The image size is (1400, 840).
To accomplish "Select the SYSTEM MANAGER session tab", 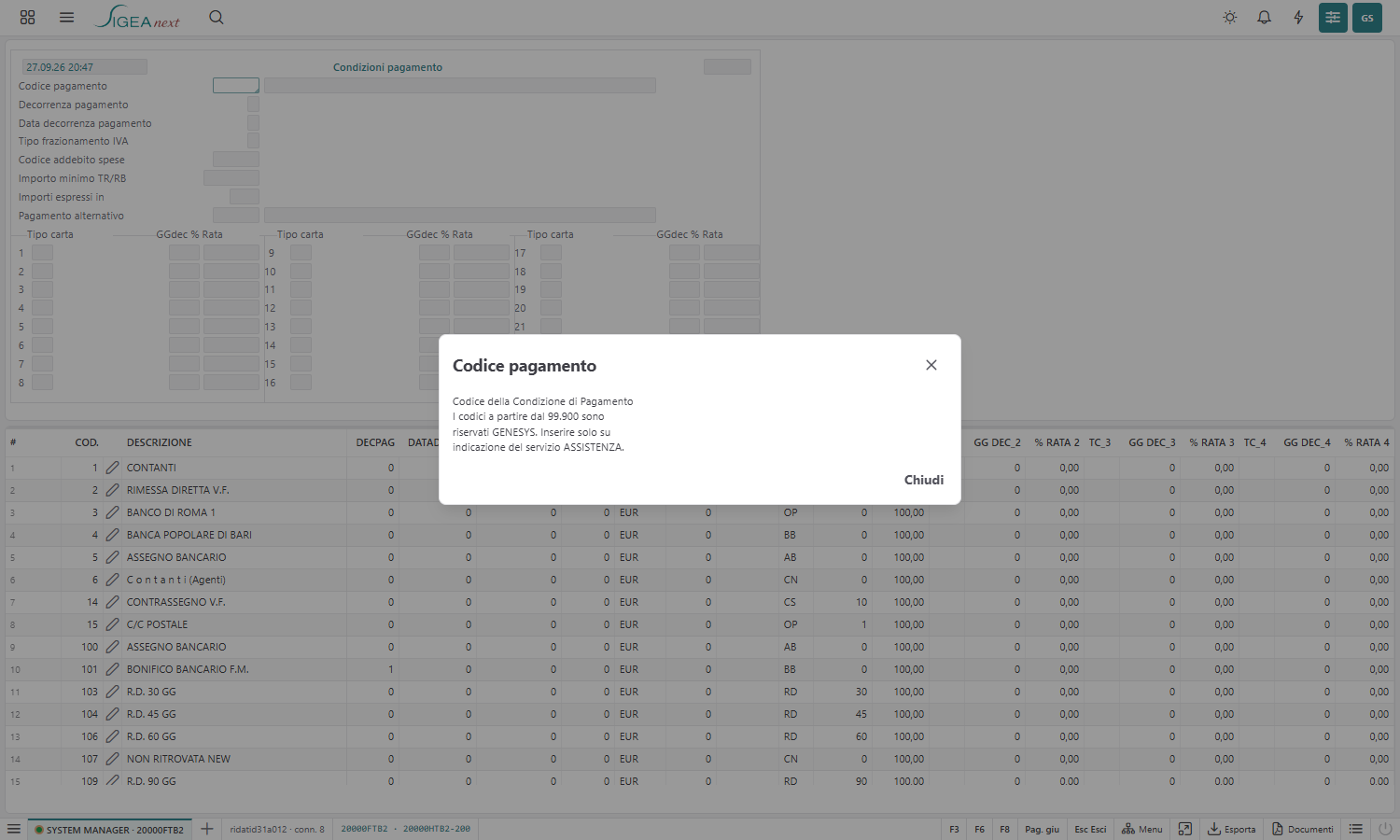I will [x=109, y=829].
